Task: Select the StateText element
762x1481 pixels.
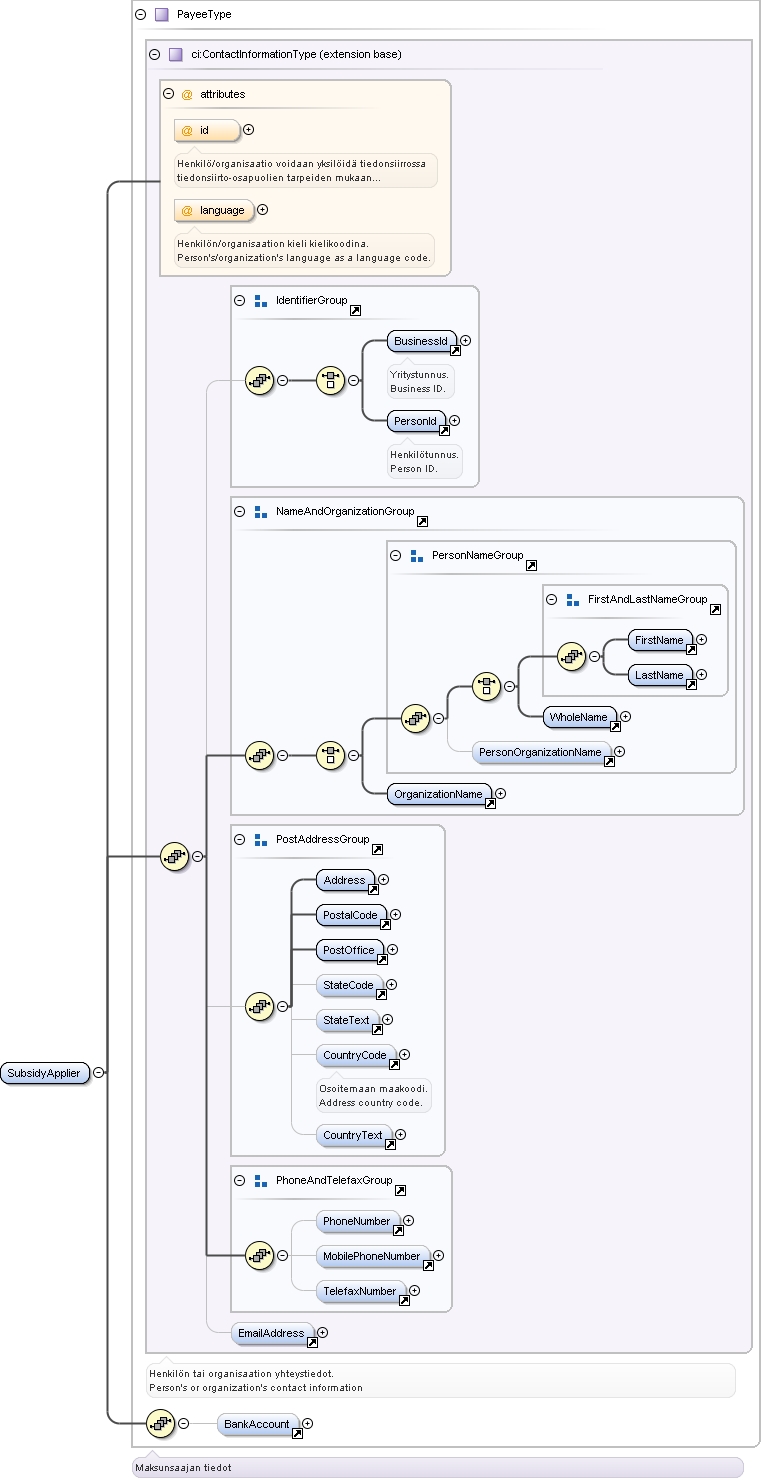Action: pyautogui.click(x=347, y=1020)
